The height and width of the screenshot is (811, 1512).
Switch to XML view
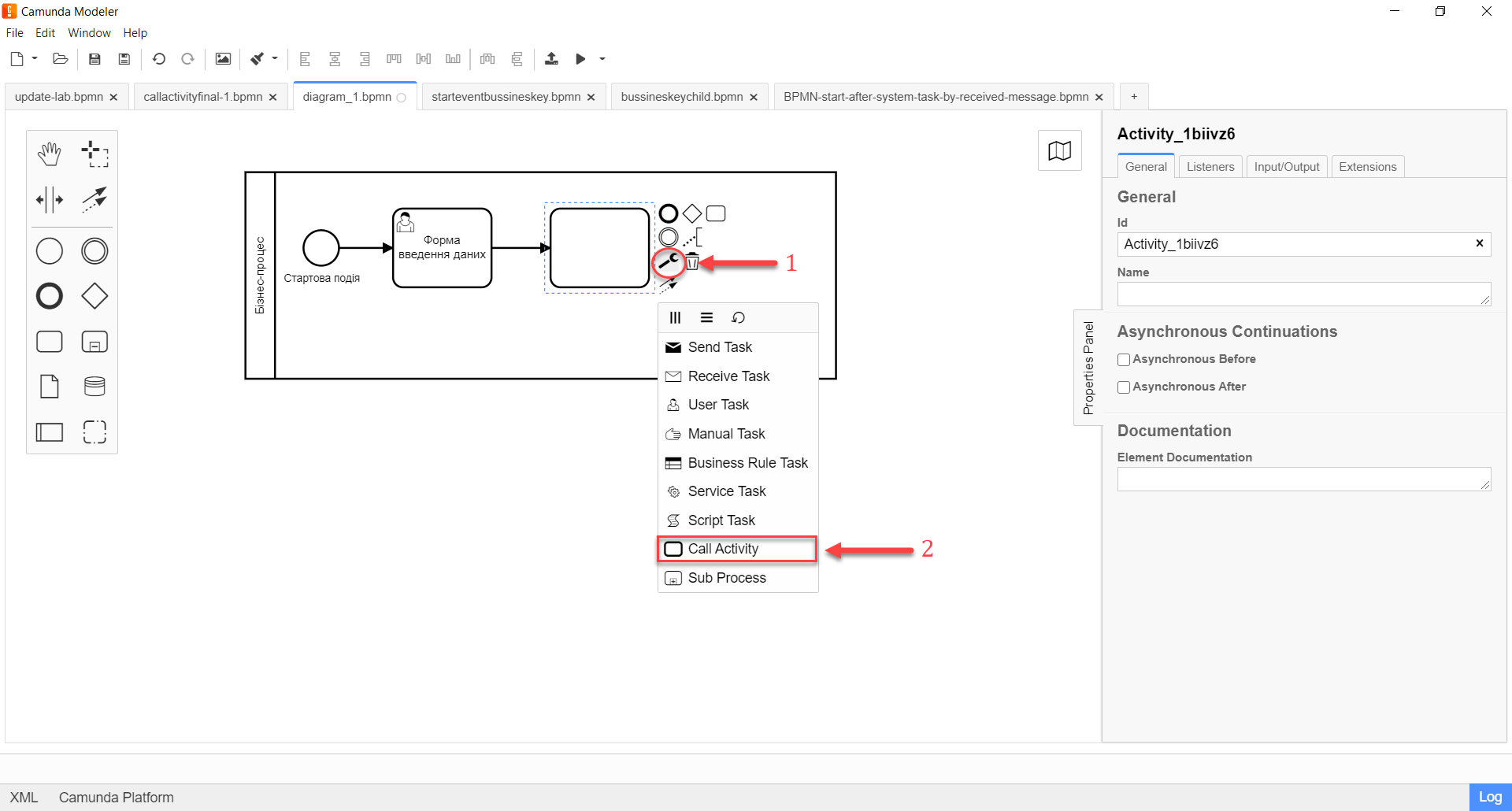click(24, 798)
